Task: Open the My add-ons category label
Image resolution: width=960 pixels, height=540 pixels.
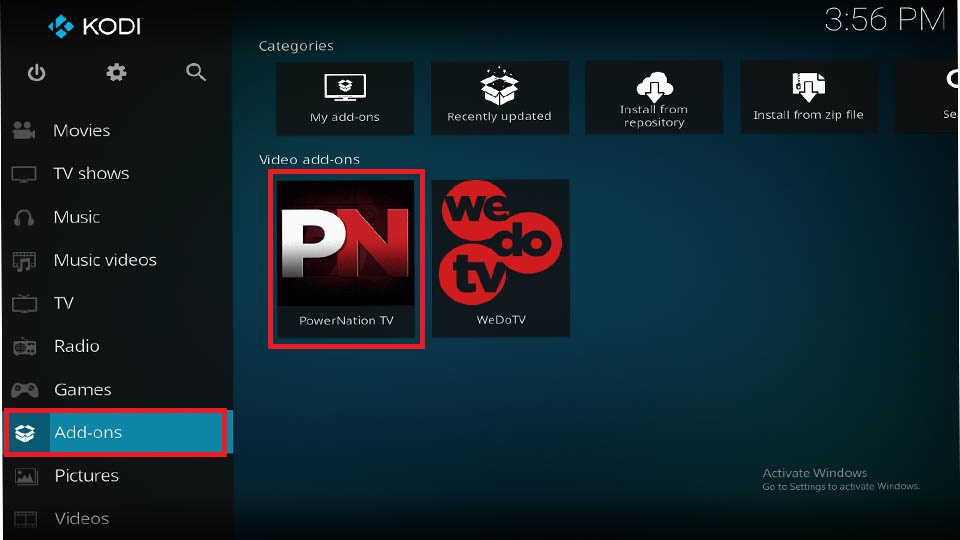Action: point(345,117)
